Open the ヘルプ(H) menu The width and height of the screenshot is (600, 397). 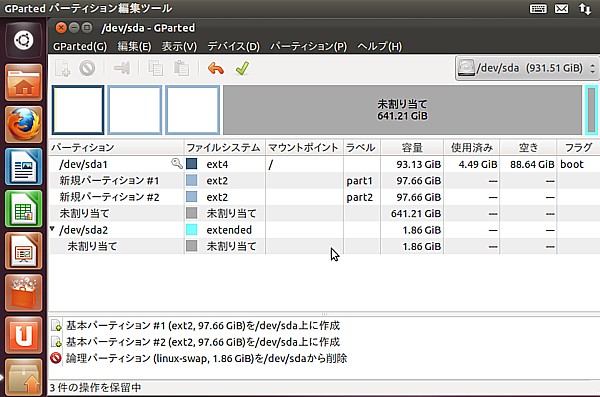tap(379, 46)
